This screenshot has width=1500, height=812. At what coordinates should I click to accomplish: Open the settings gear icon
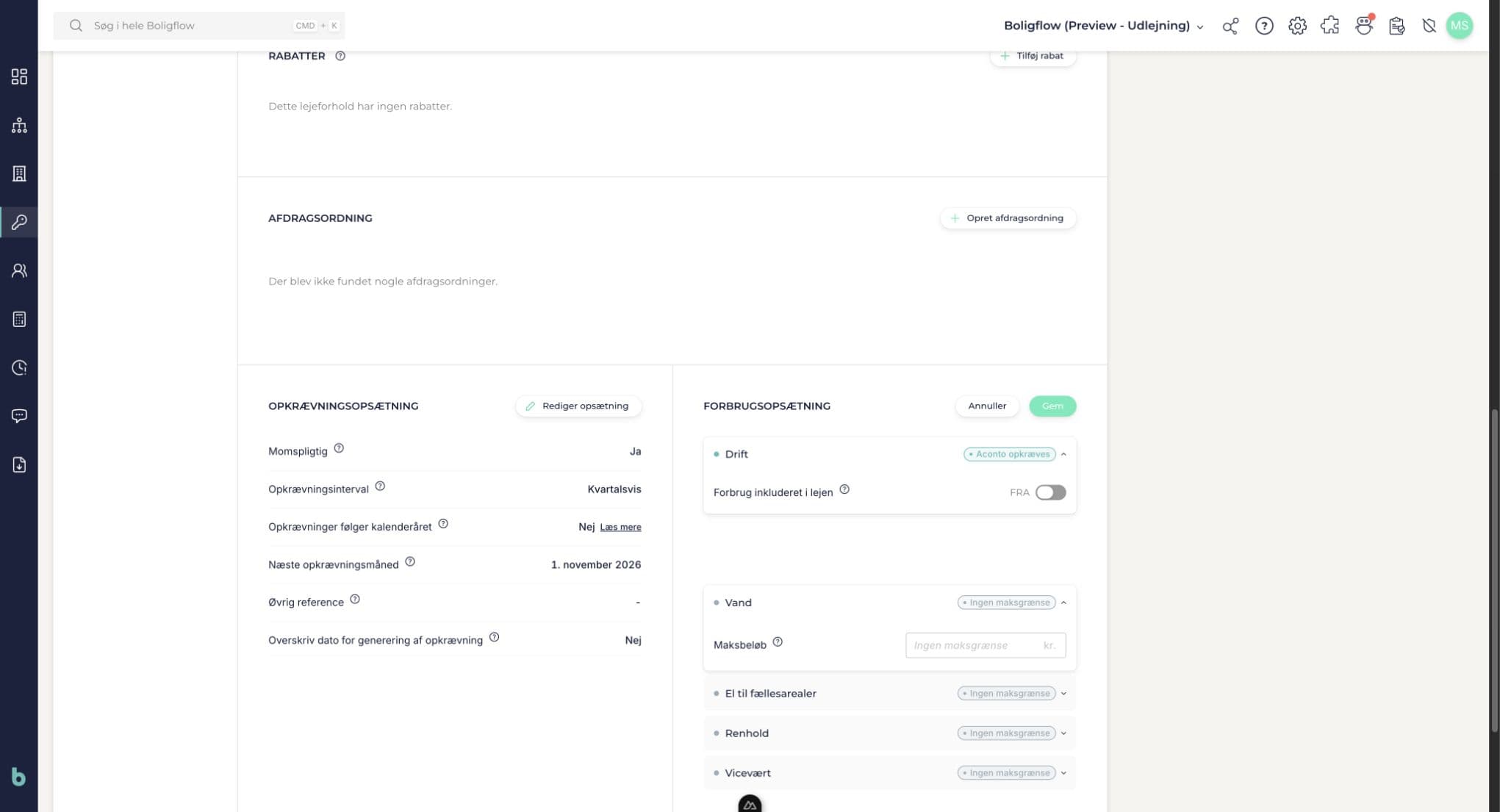point(1297,26)
